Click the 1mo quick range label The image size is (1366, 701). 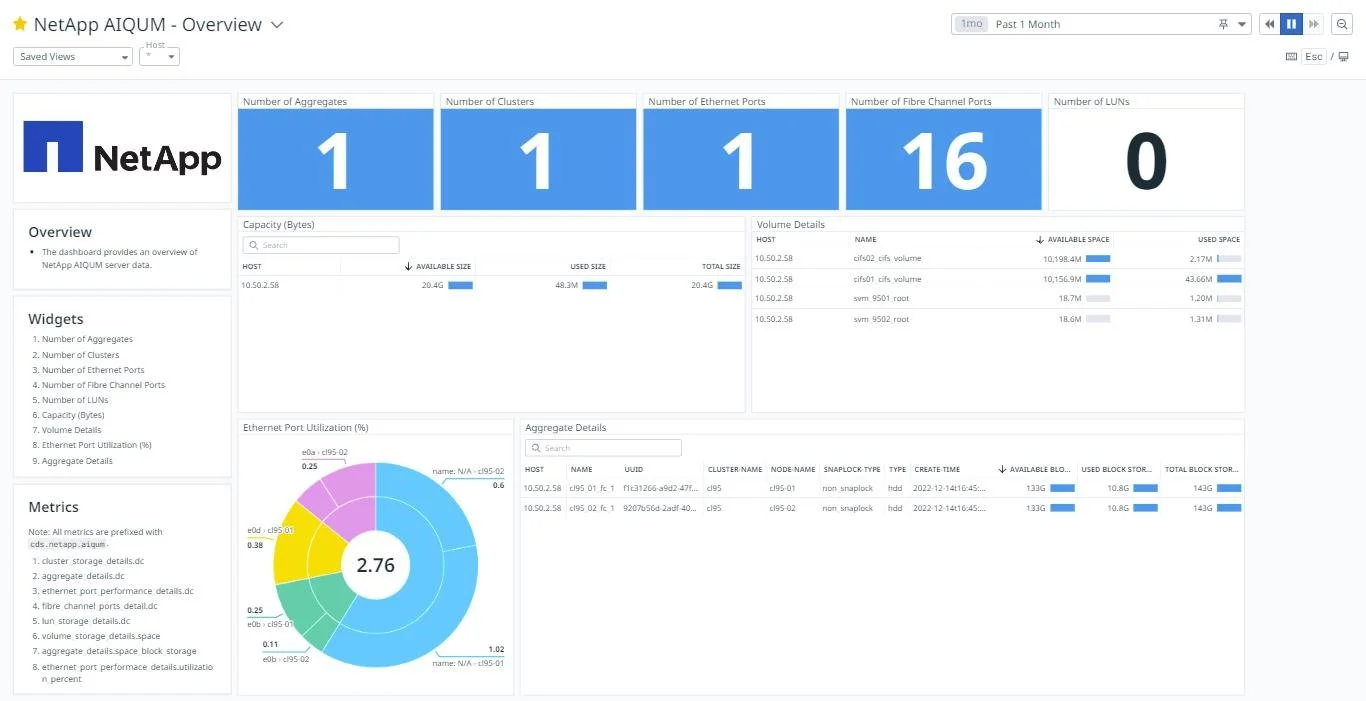(969, 23)
